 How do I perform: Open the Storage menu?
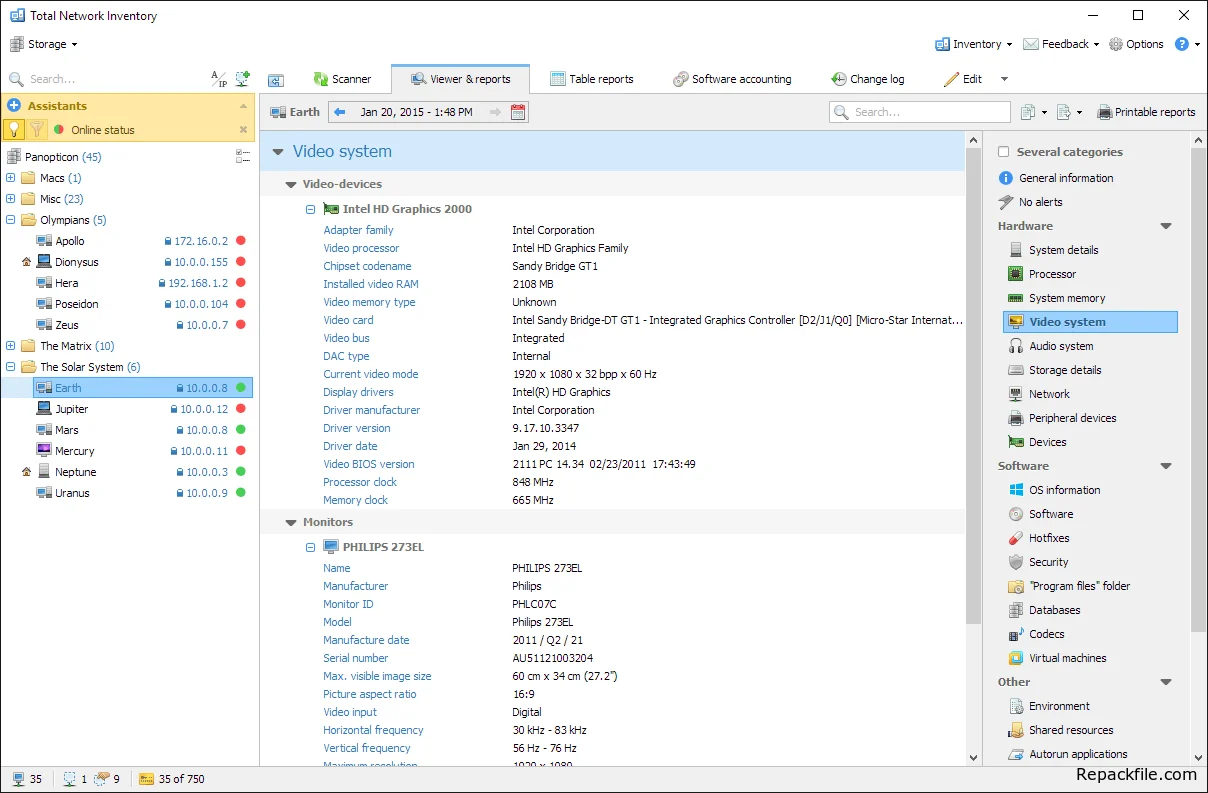43,44
